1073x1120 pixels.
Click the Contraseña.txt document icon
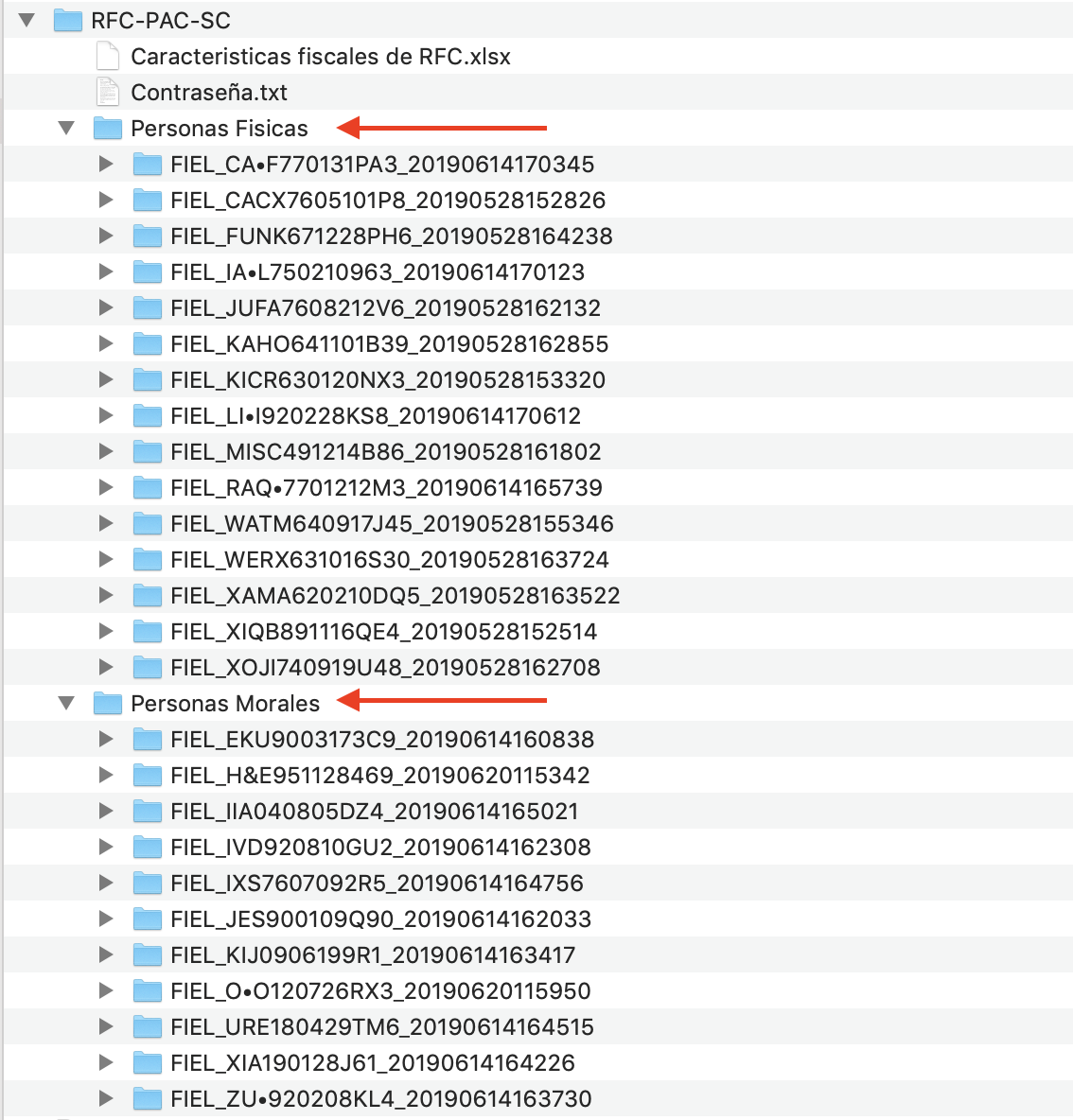click(107, 92)
